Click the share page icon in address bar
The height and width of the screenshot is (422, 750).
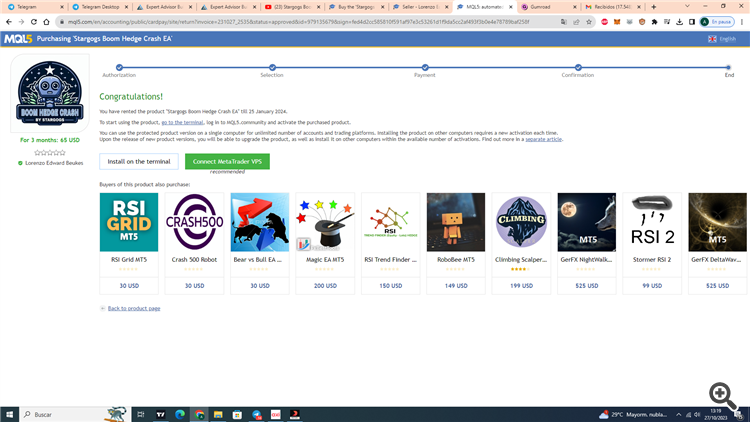tap(576, 22)
